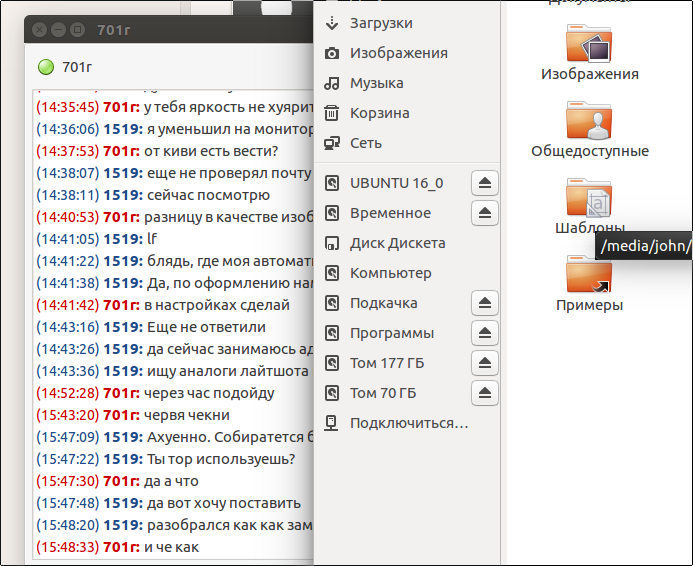The width and height of the screenshot is (693, 566).
Task: Click the disk icon beside Временное
Action: [332, 213]
